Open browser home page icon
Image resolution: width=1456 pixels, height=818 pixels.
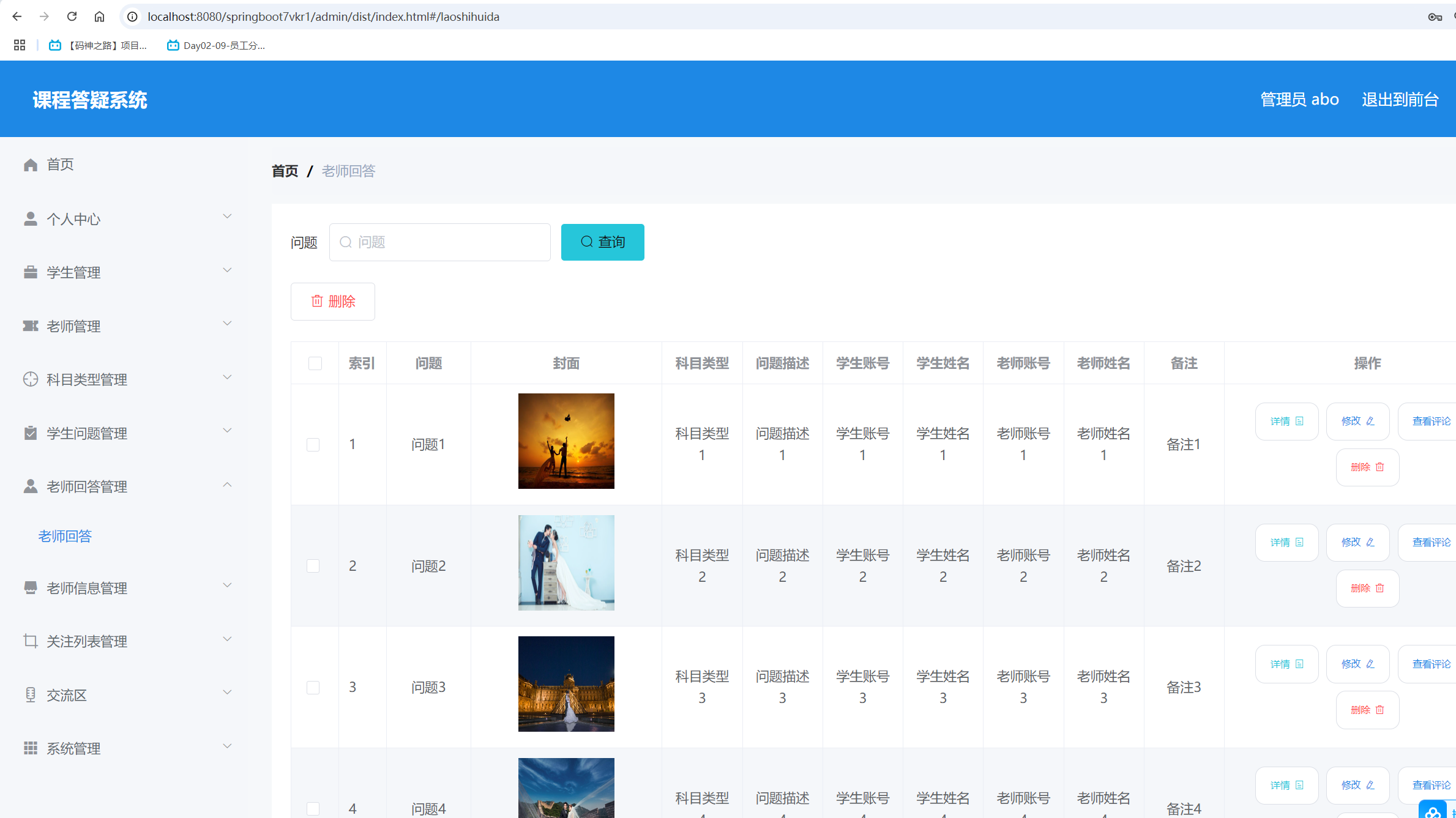pos(99,17)
